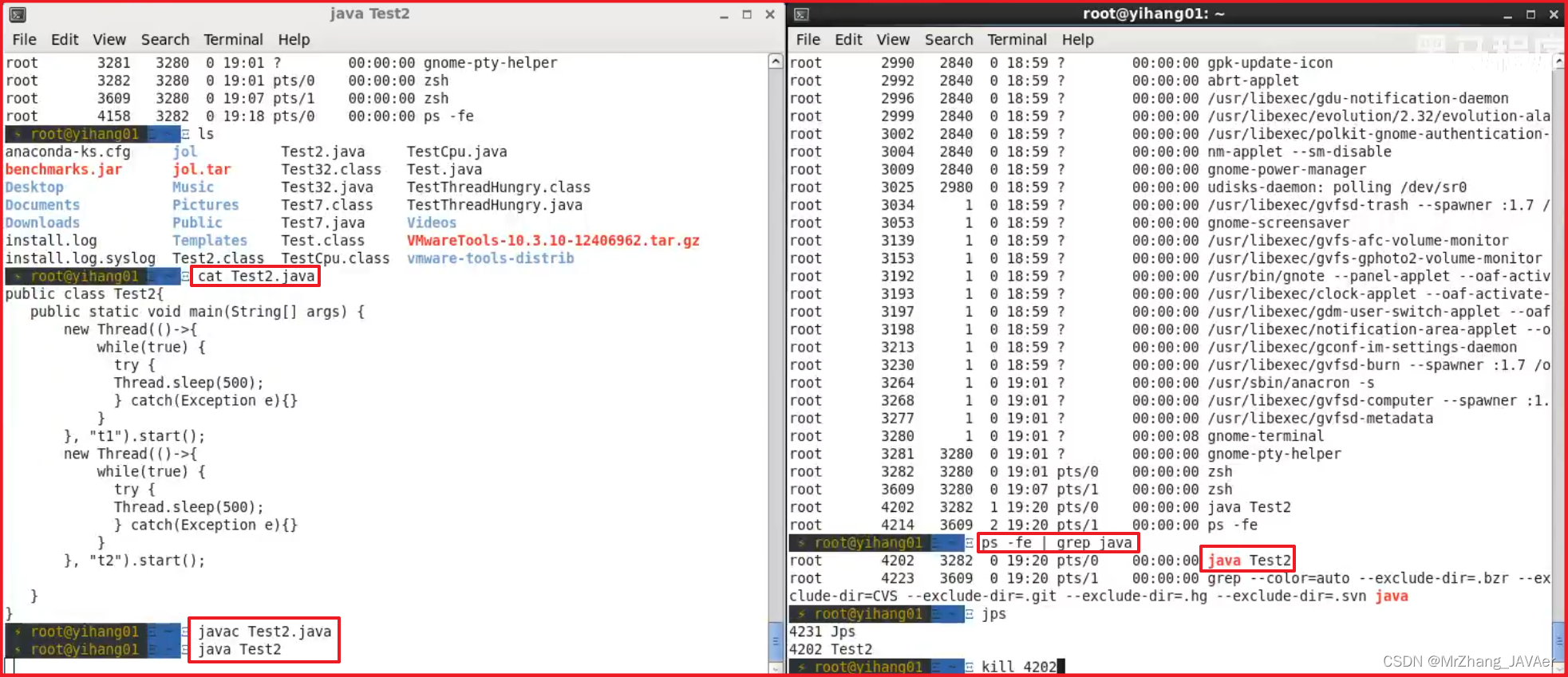
Task: Click abrt-applet process entry
Action: pyautogui.click(x=1253, y=80)
